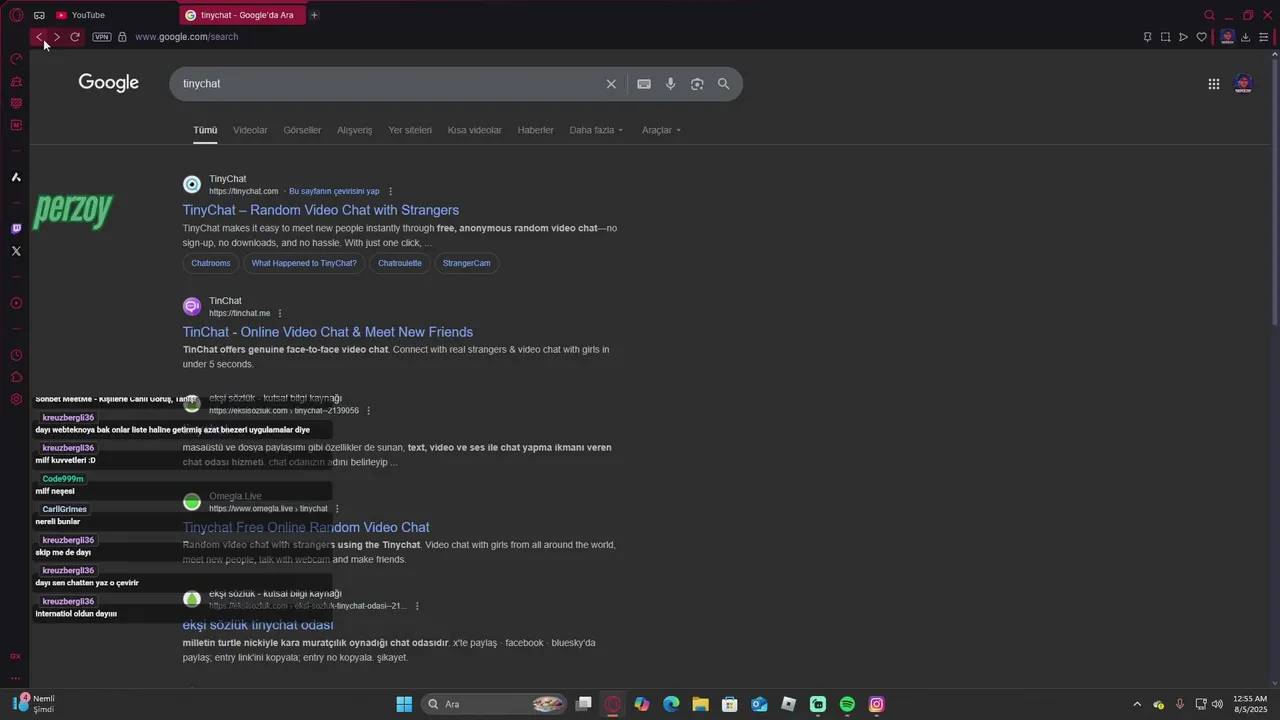The height and width of the screenshot is (720, 1280).
Task: Switch to the Videolar results tab
Action: coord(250,130)
